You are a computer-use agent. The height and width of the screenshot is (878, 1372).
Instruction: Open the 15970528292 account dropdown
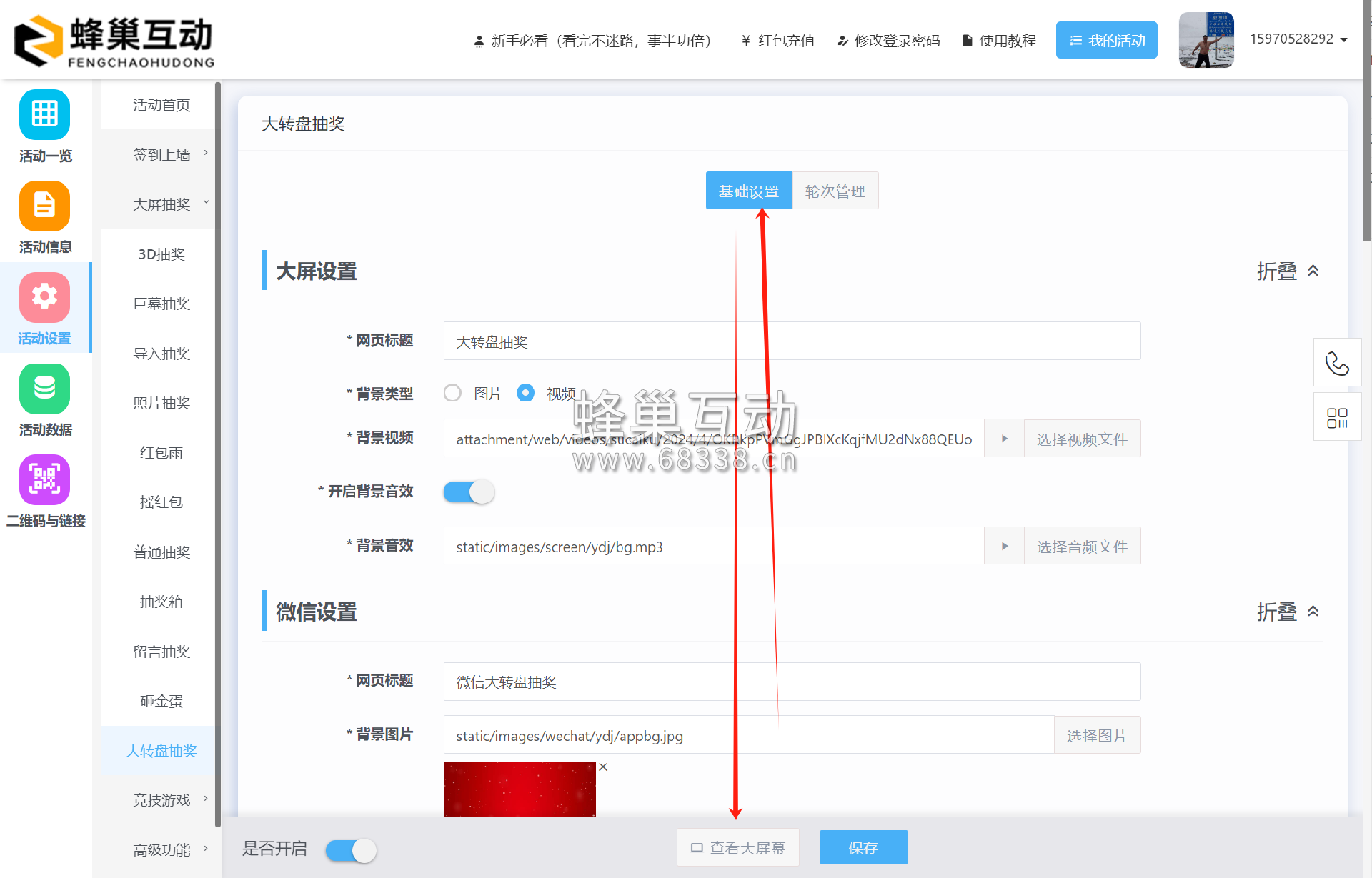[x=1296, y=39]
